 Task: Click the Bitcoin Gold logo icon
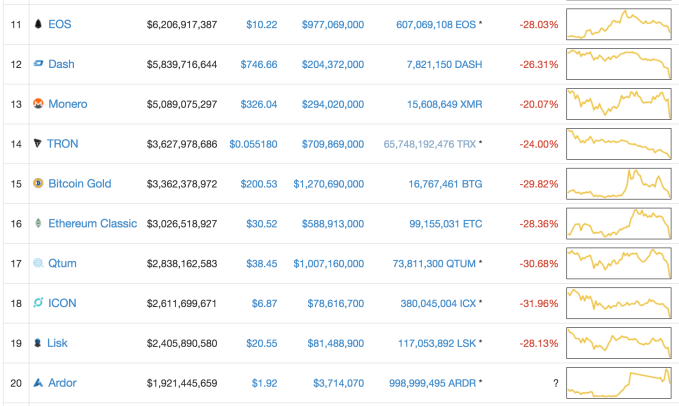pyautogui.click(x=38, y=184)
